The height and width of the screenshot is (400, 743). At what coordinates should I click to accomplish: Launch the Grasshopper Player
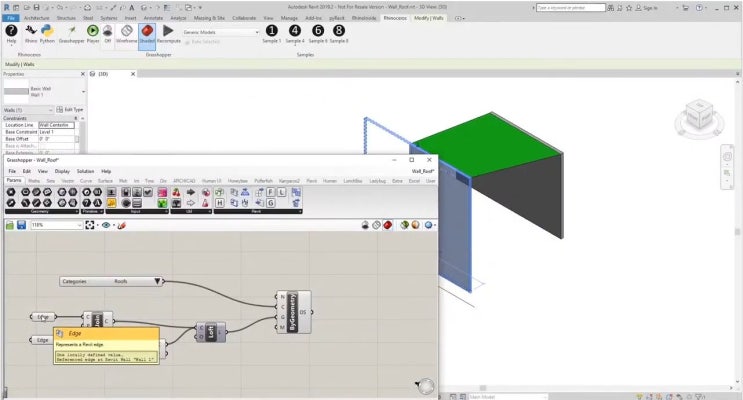click(93, 34)
